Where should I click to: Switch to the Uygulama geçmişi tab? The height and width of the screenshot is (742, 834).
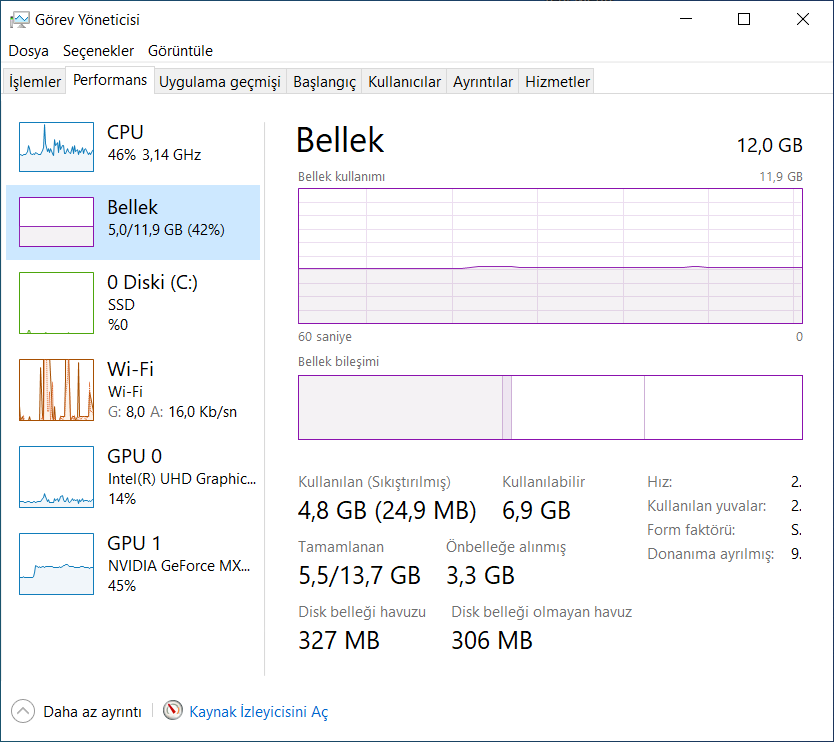point(220,82)
